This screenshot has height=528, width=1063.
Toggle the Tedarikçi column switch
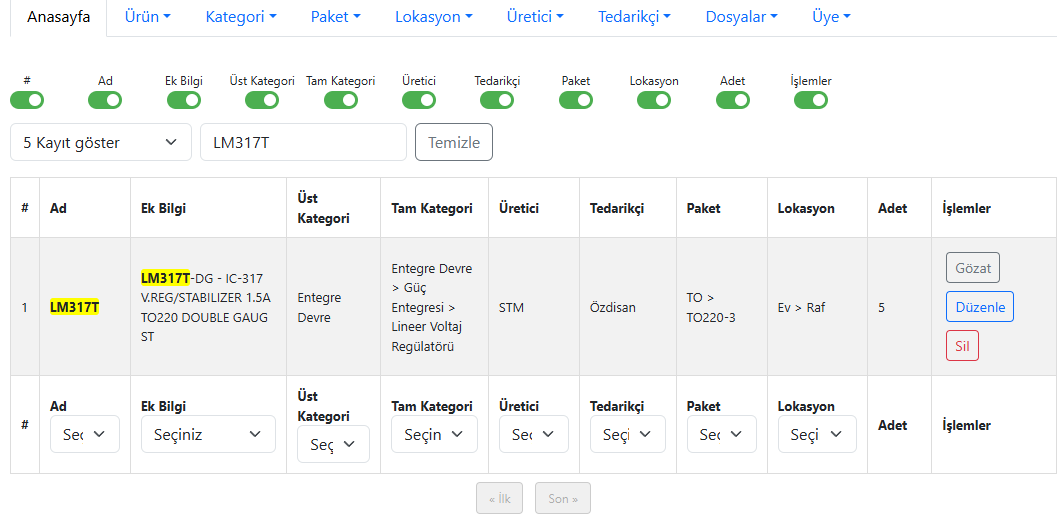(497, 100)
